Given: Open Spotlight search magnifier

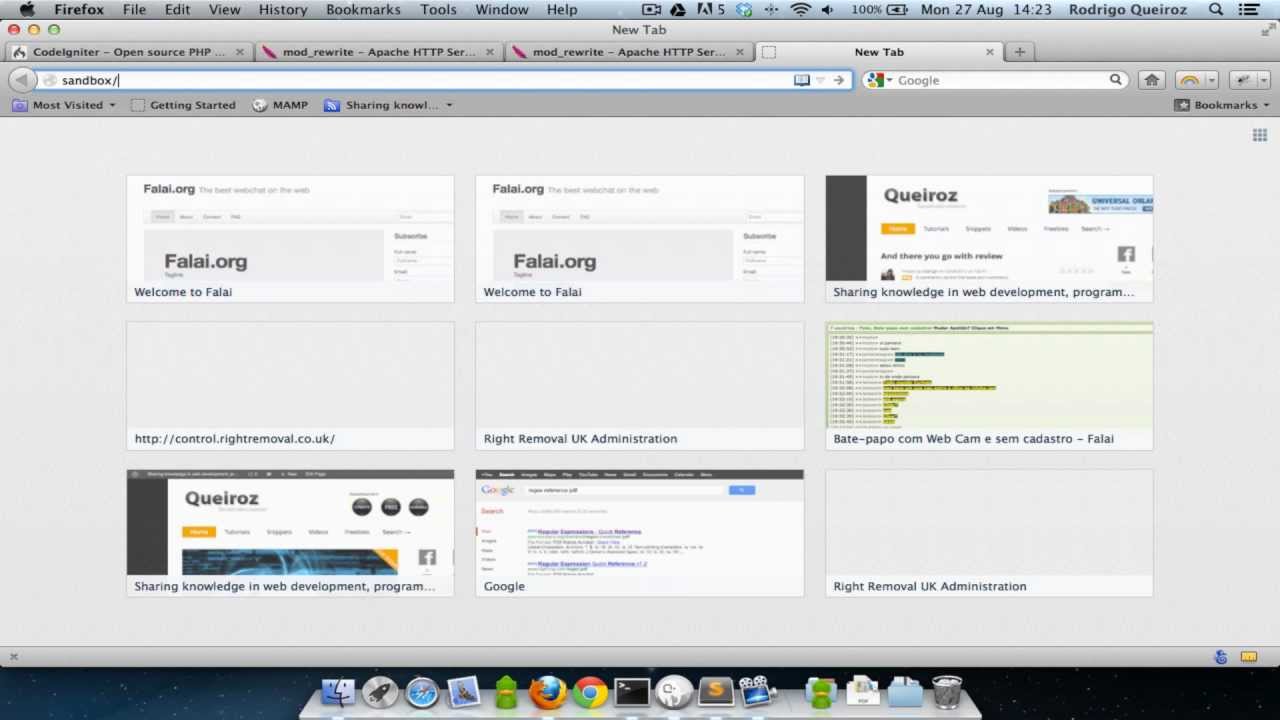Looking at the screenshot, I should pyautogui.click(x=1215, y=9).
